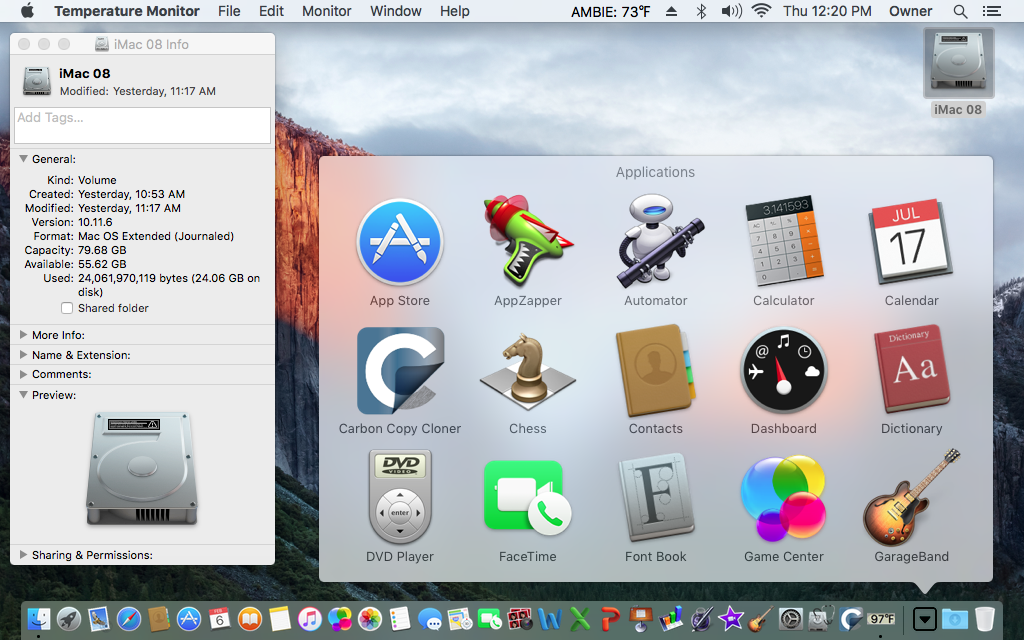The height and width of the screenshot is (640, 1024).
Task: Open Microsoft Excel from the Dock
Action: tap(580, 618)
